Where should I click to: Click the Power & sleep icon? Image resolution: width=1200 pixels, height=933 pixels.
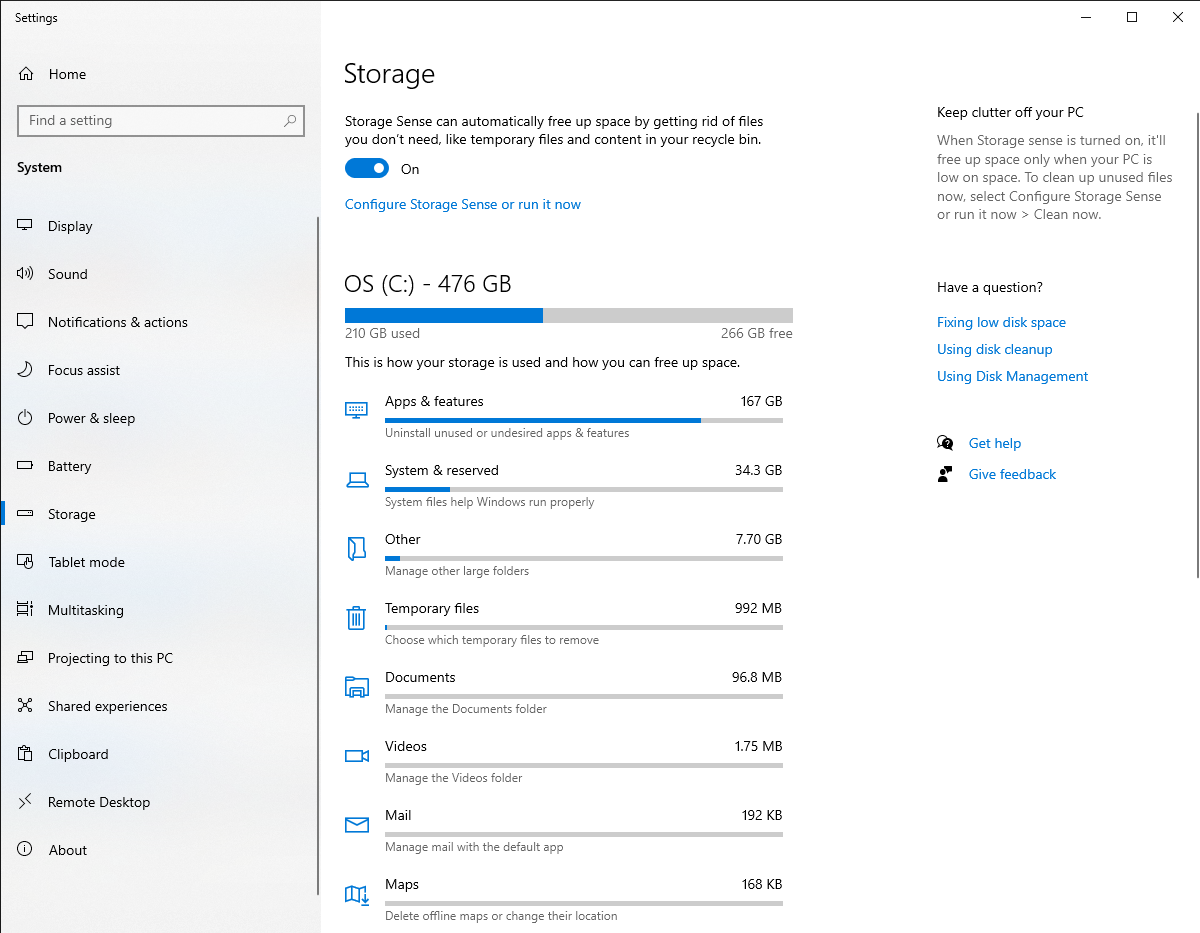pyautogui.click(x=26, y=418)
